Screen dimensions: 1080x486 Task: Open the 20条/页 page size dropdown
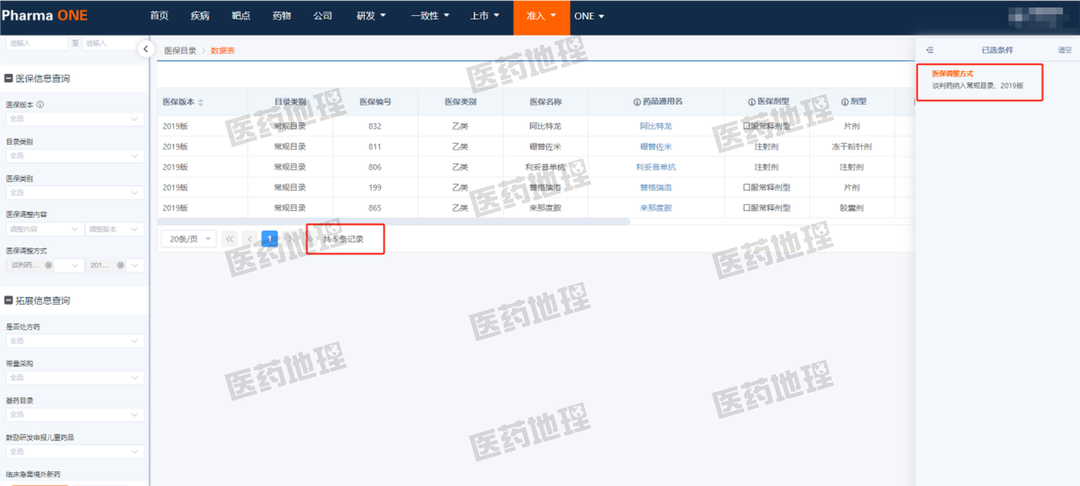pyautogui.click(x=188, y=239)
